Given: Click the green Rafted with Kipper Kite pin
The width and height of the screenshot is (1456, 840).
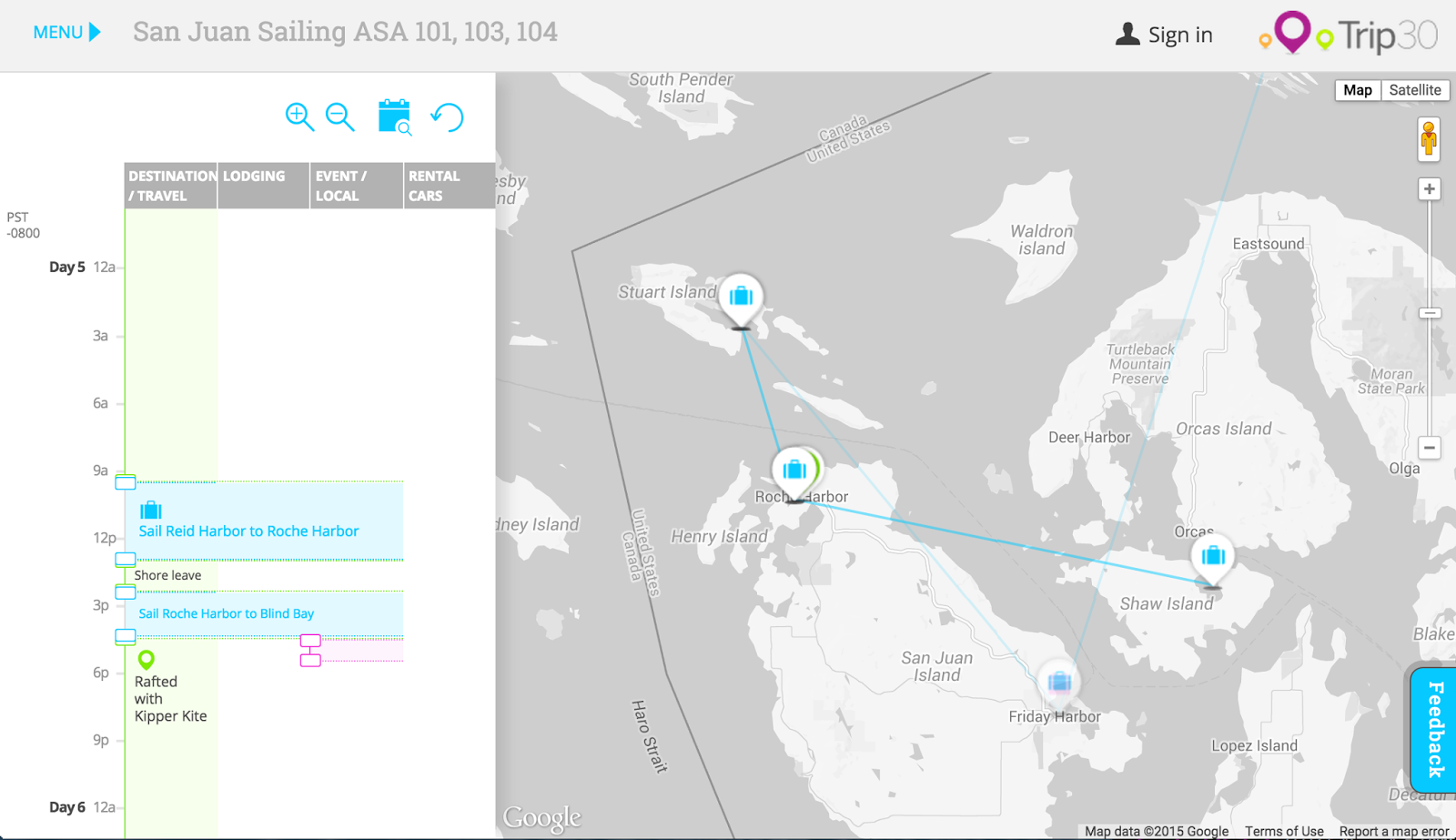Looking at the screenshot, I should 146,659.
